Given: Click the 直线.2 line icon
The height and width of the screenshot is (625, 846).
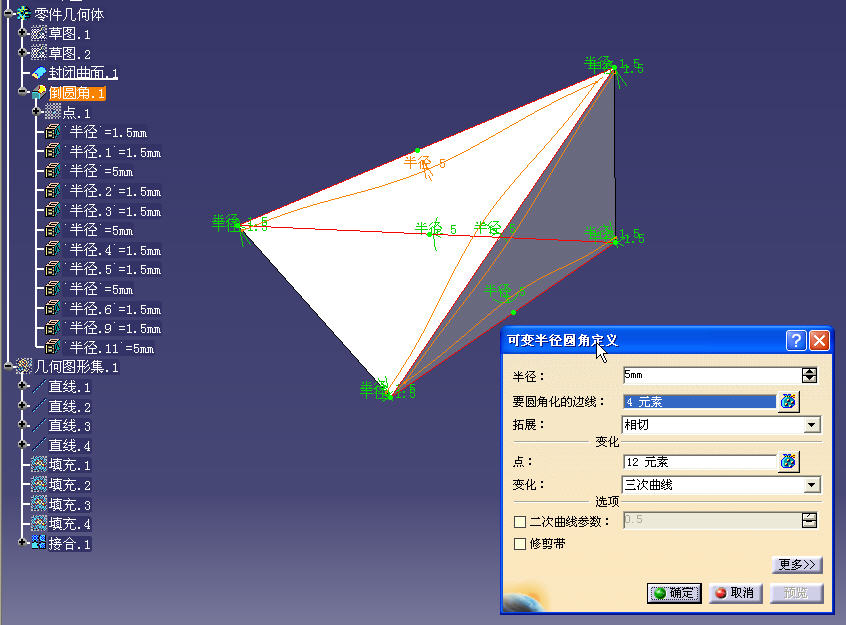Looking at the screenshot, I should pos(39,406).
